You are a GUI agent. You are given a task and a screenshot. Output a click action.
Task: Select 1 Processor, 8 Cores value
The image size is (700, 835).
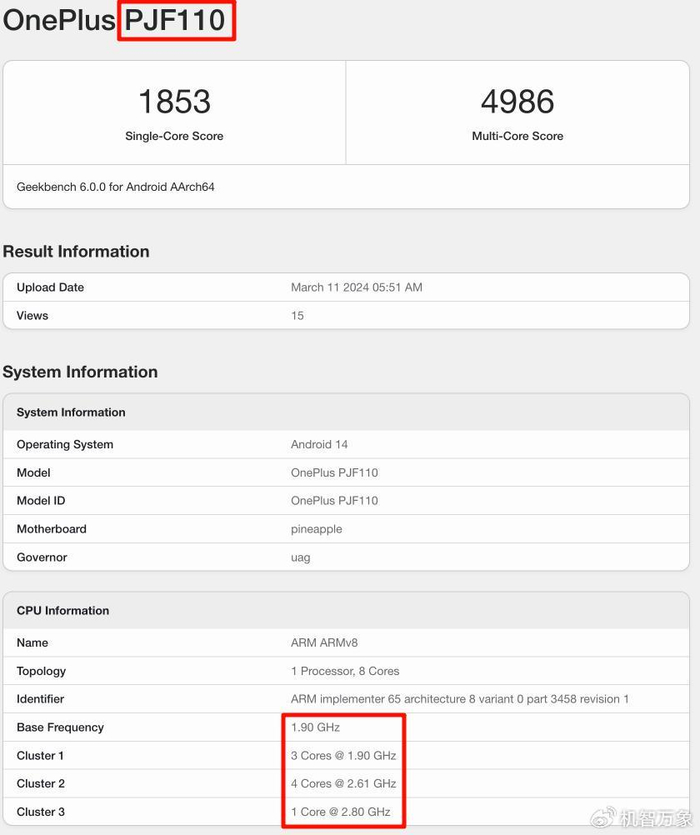coord(345,671)
